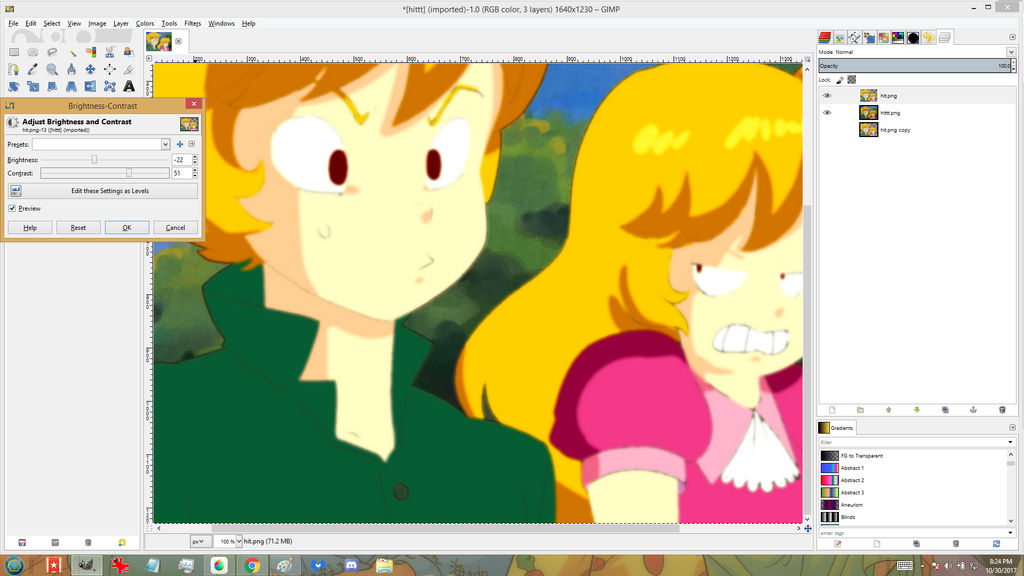The height and width of the screenshot is (576, 1024).
Task: Open the Filters menu
Action: 193,24
